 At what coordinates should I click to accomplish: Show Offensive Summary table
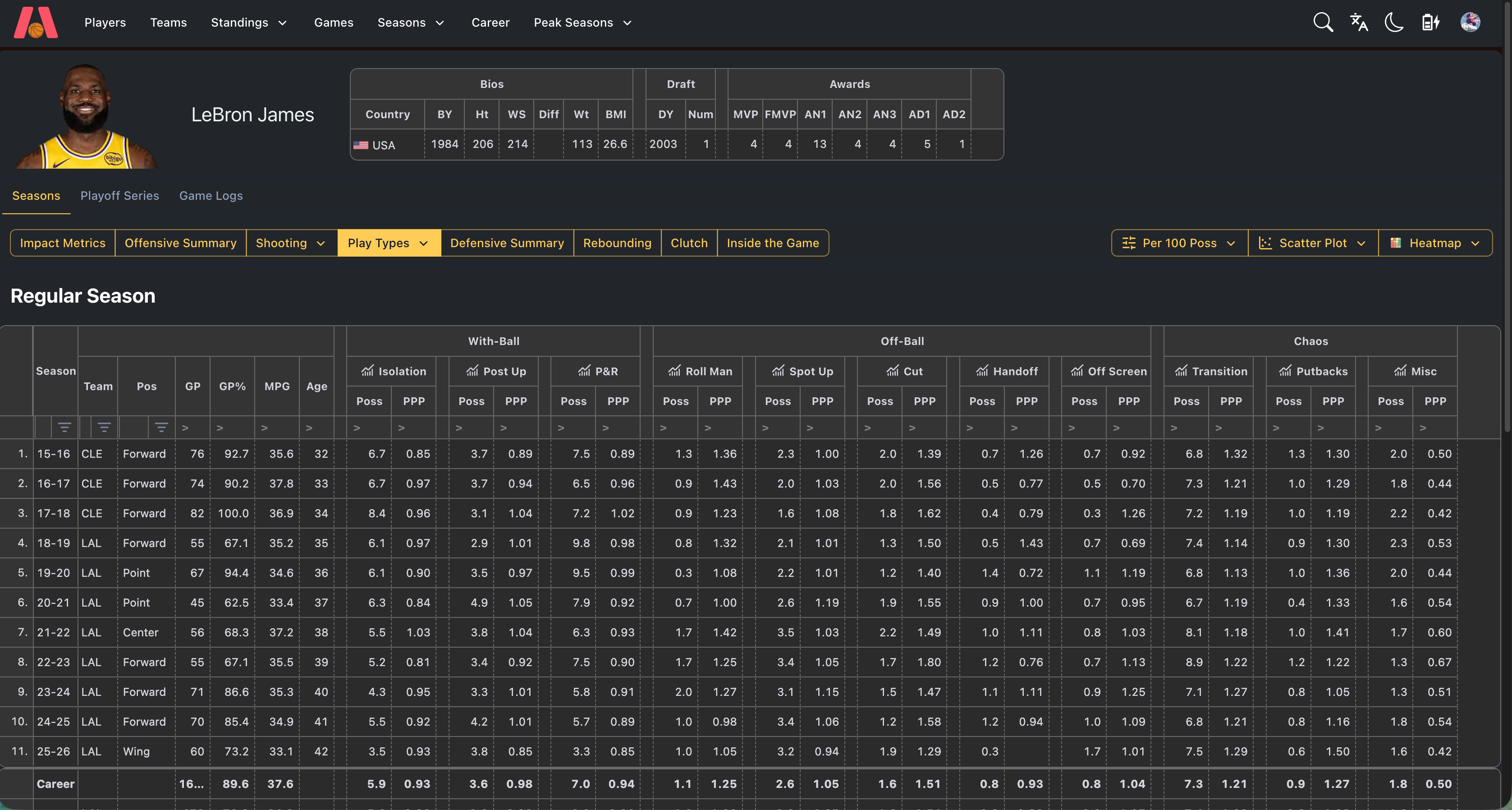pos(180,243)
